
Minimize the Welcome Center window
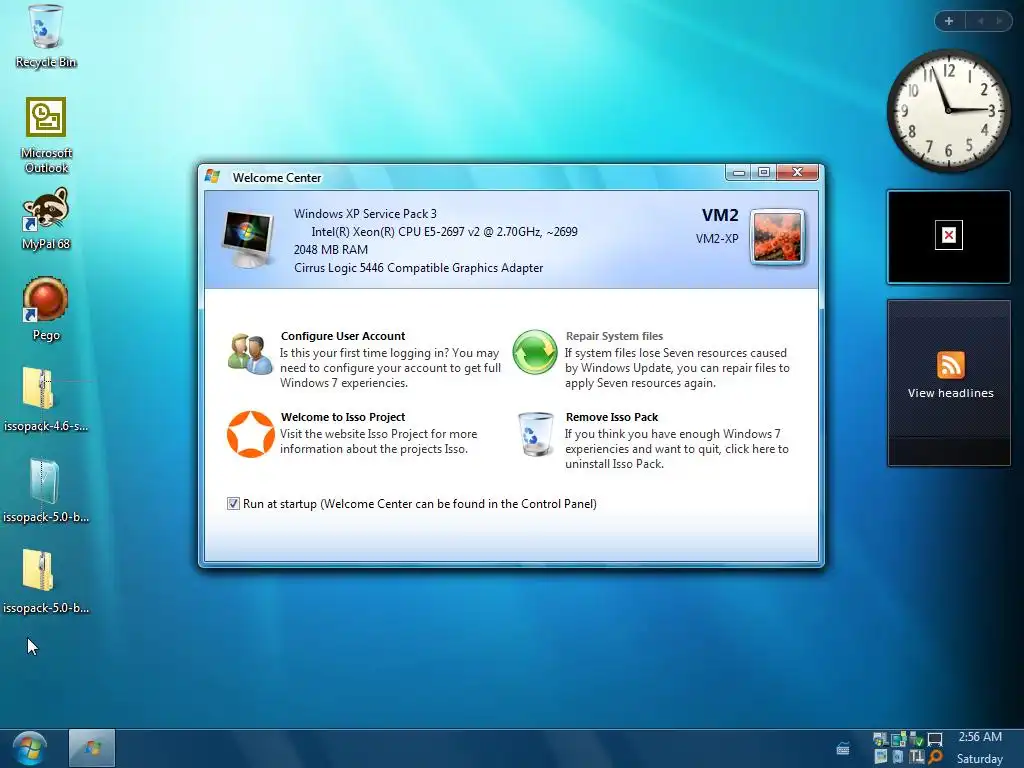tap(739, 172)
